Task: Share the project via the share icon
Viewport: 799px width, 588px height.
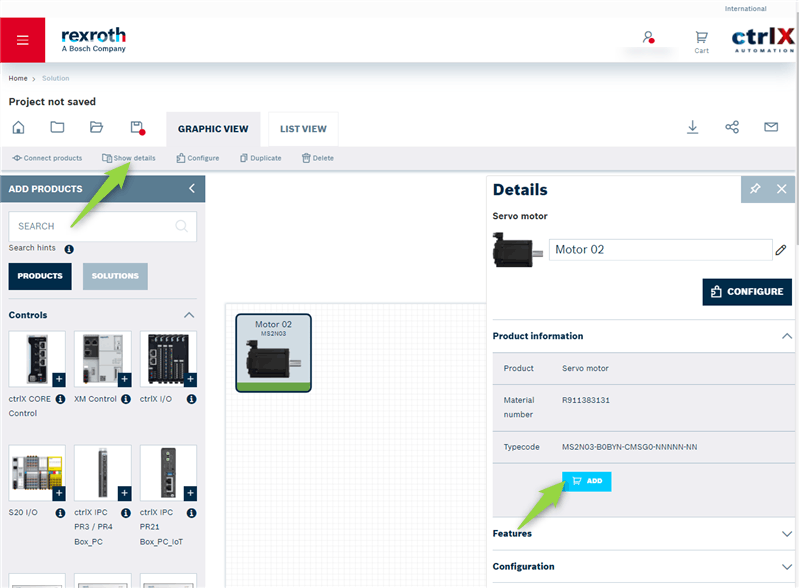Action: pos(732,127)
